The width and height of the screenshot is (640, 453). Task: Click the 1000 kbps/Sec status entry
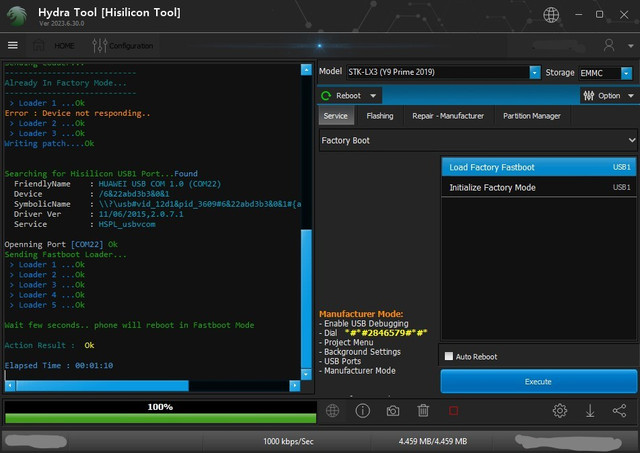(x=288, y=441)
